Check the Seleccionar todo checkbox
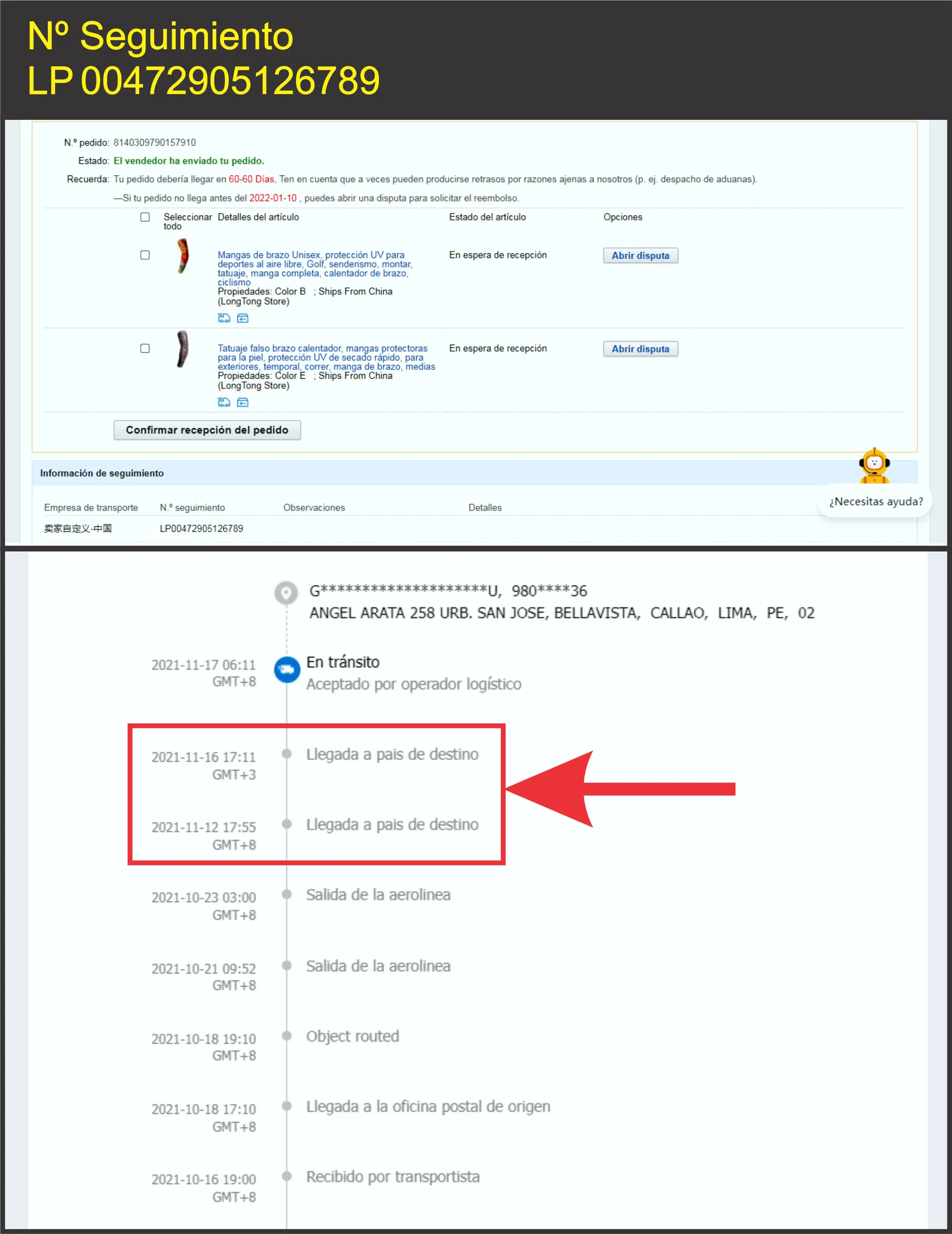Image resolution: width=952 pixels, height=1234 pixels. (x=145, y=217)
